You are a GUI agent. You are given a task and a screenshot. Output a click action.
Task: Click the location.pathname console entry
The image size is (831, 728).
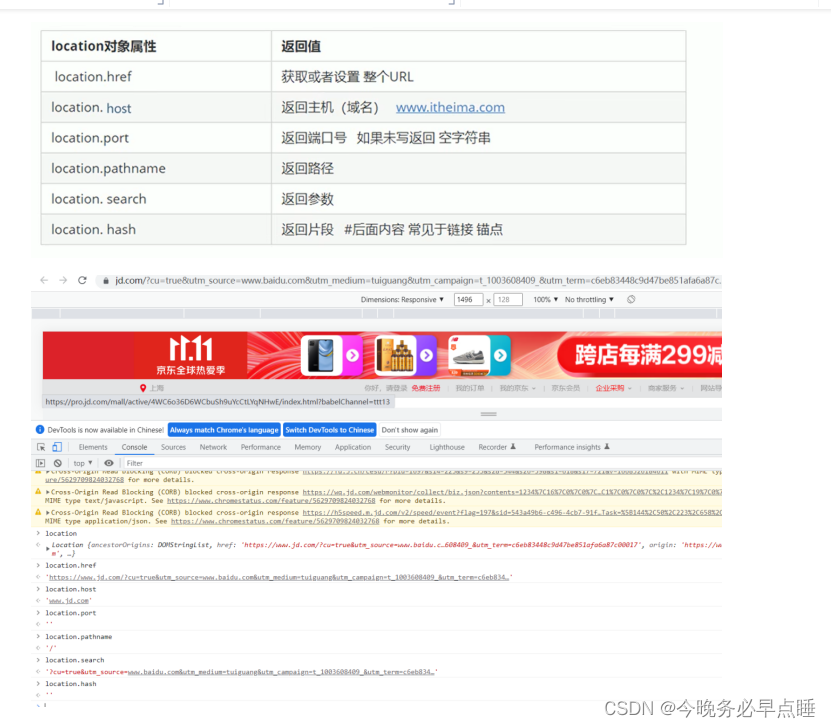pos(78,636)
